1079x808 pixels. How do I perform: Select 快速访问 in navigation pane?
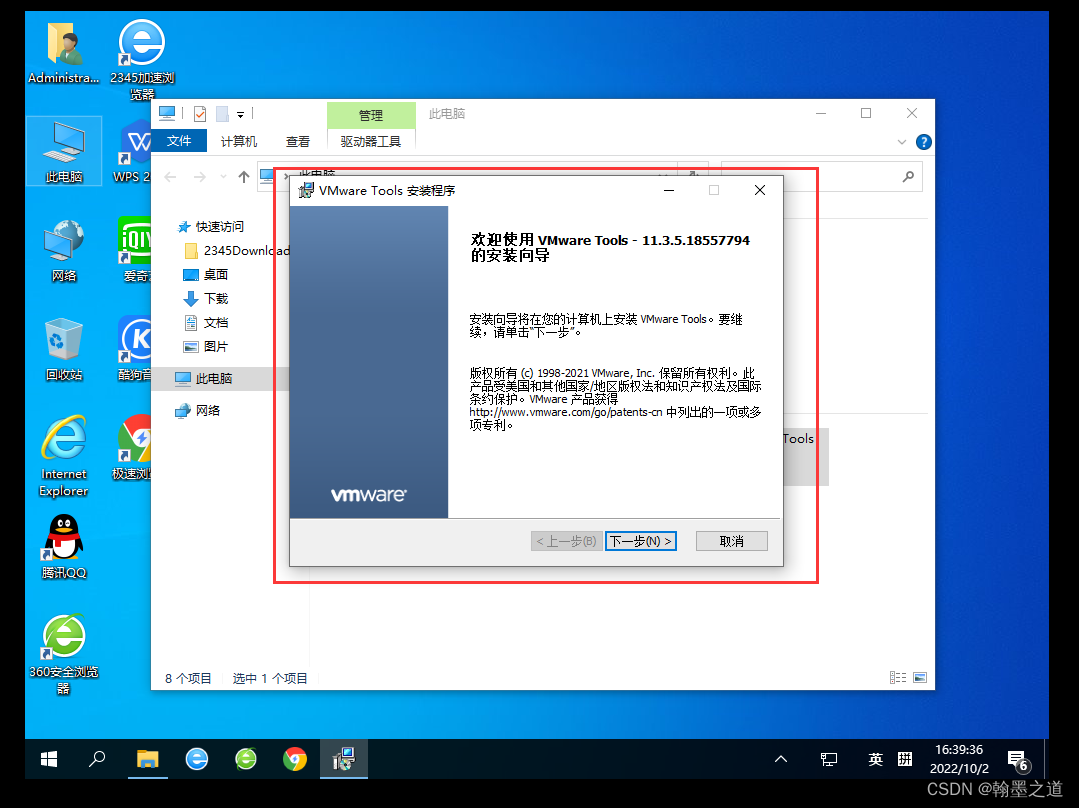click(211, 226)
